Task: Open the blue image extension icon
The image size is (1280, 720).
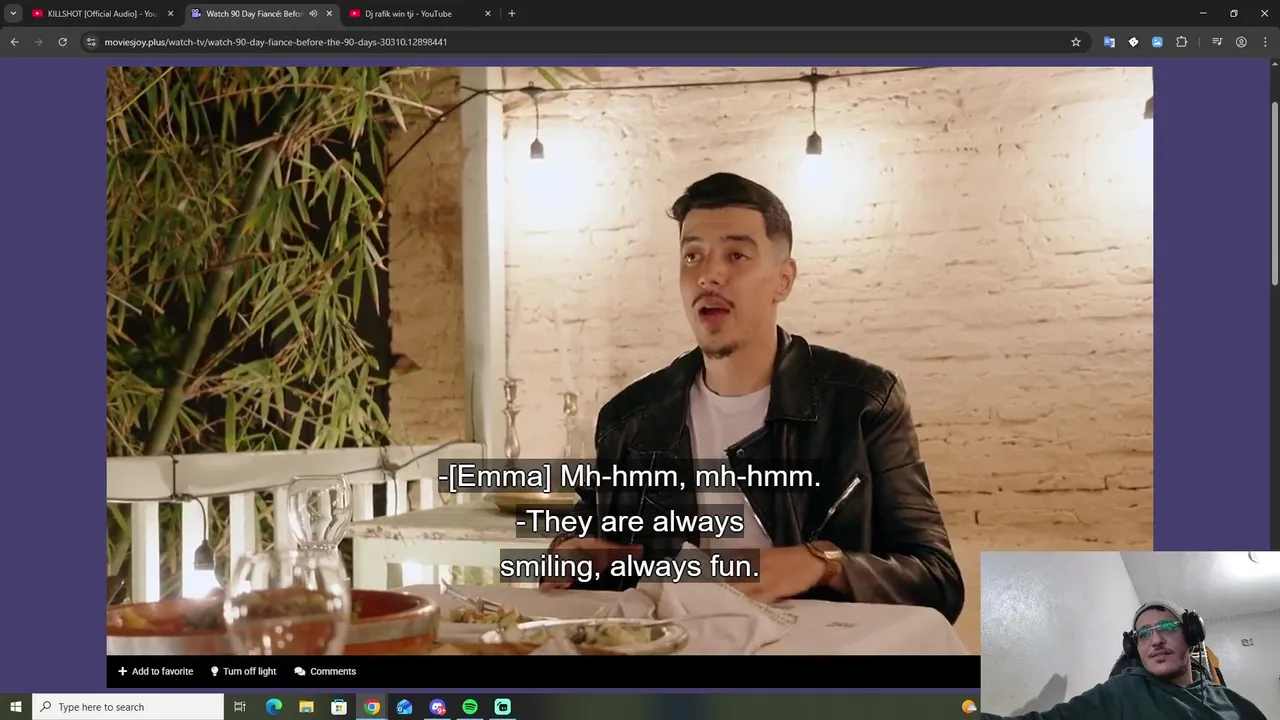Action: point(1157,42)
